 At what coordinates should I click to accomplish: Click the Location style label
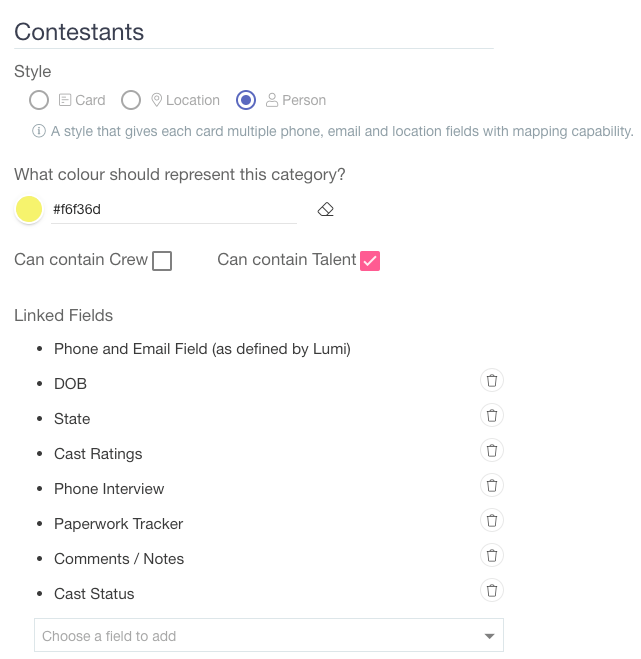(193, 100)
